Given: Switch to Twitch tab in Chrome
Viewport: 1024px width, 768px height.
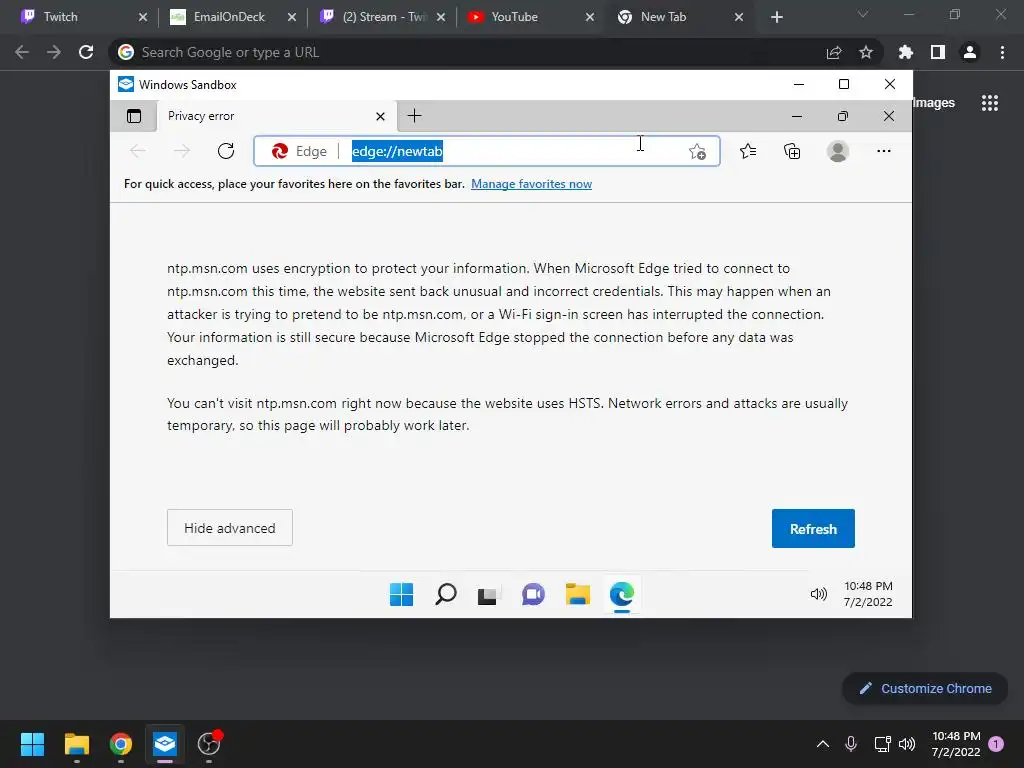Looking at the screenshot, I should click(84, 17).
